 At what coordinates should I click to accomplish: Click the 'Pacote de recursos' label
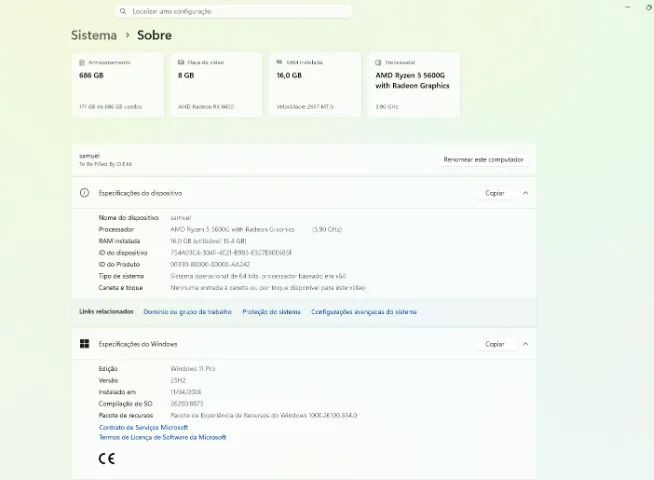coord(126,415)
